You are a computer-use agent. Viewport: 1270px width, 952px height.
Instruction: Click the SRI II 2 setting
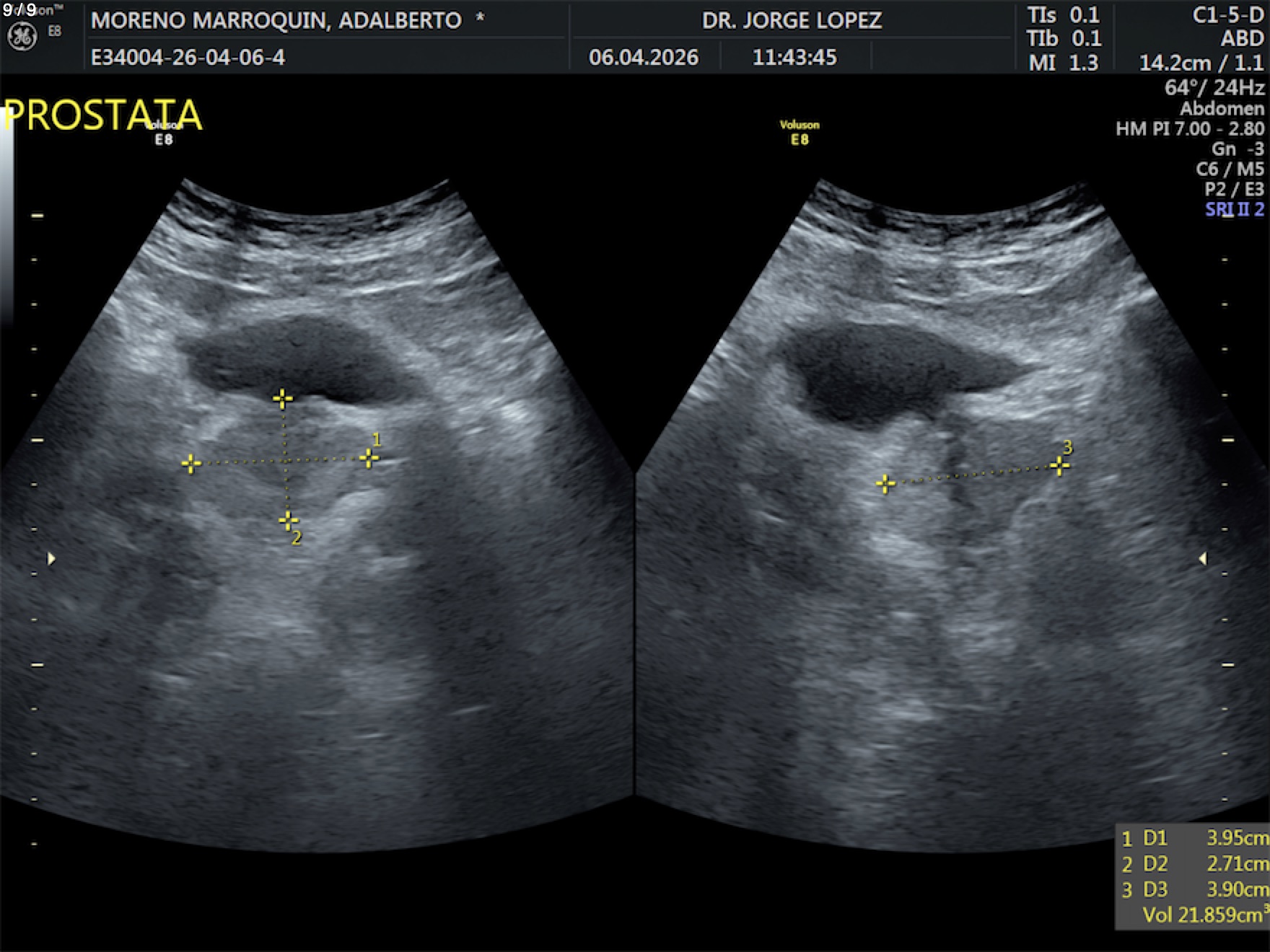point(1234,210)
